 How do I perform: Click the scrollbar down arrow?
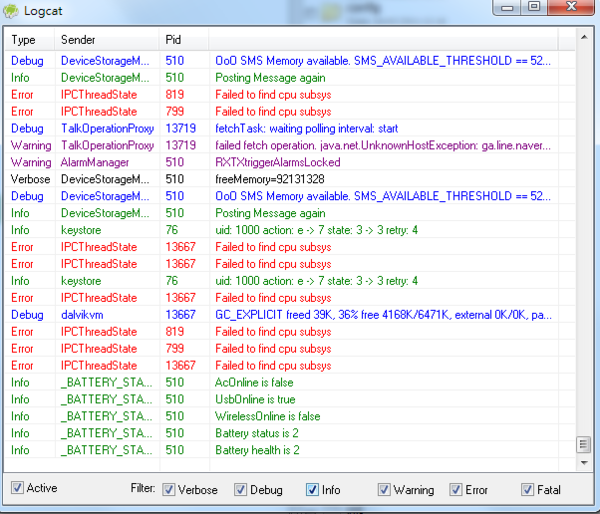[583, 463]
